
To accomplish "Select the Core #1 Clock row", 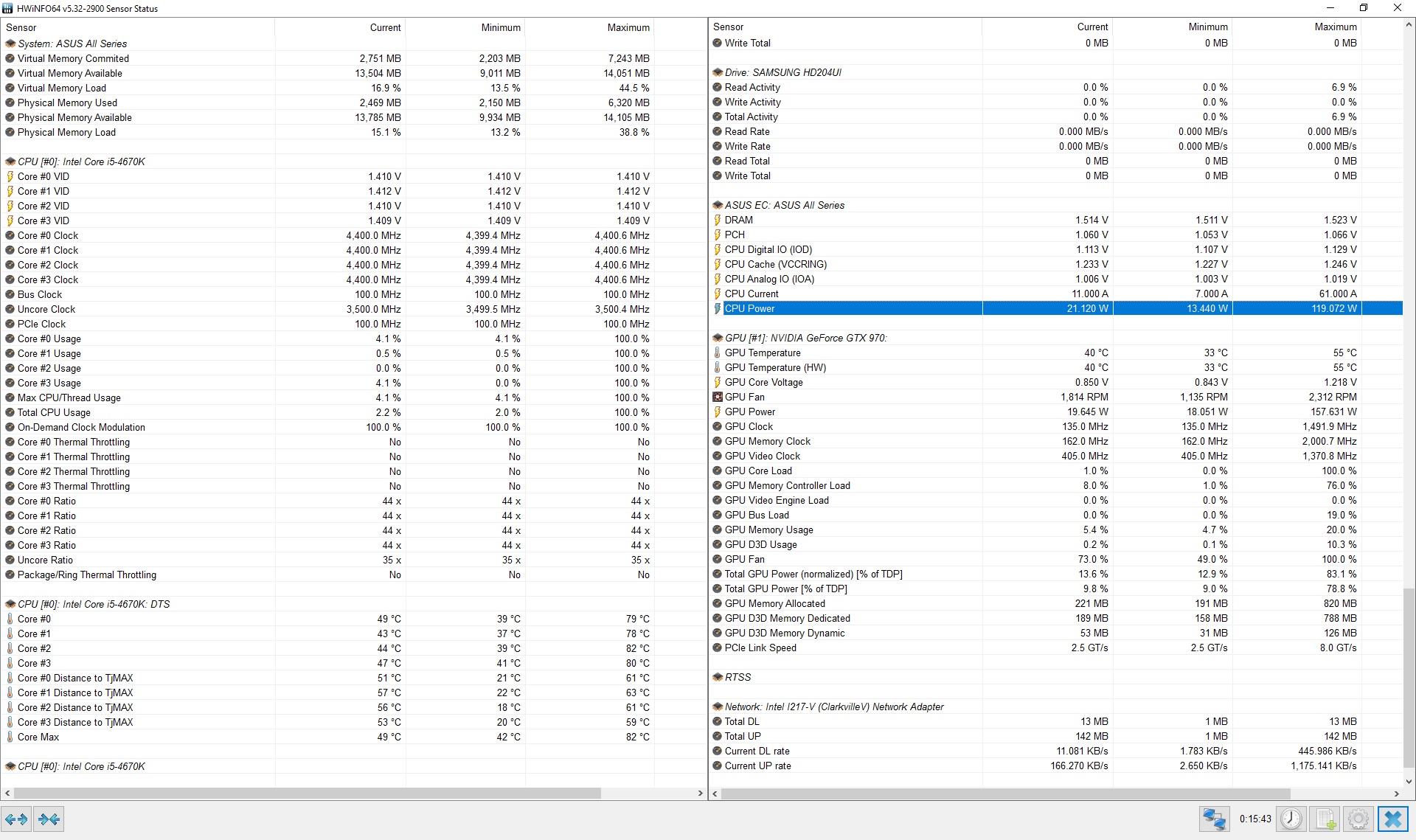I will (x=354, y=250).
